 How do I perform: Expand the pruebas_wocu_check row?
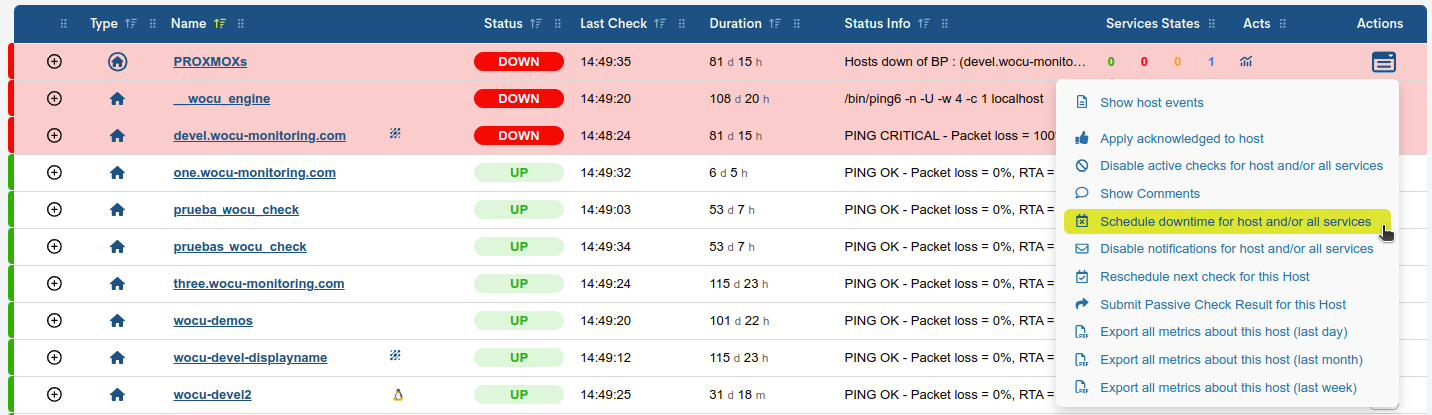[x=55, y=247]
